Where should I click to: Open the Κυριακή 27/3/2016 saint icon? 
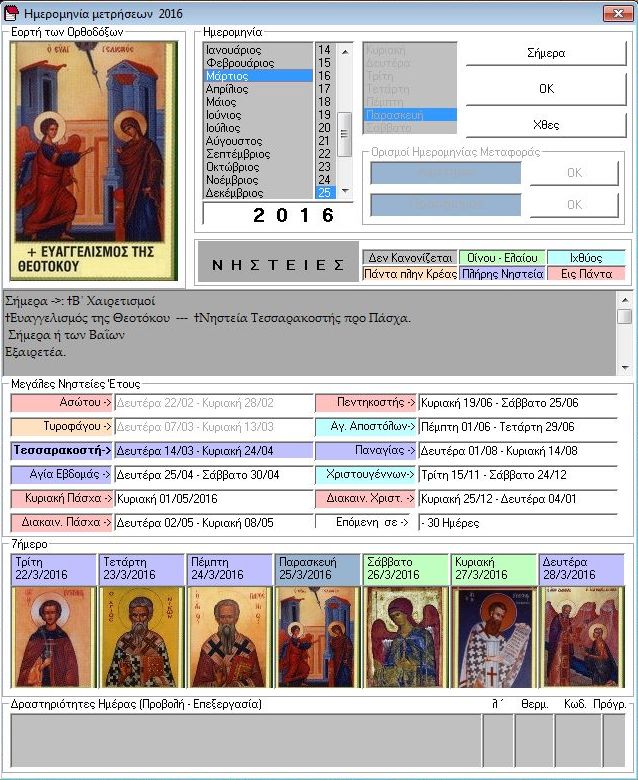tap(493, 637)
